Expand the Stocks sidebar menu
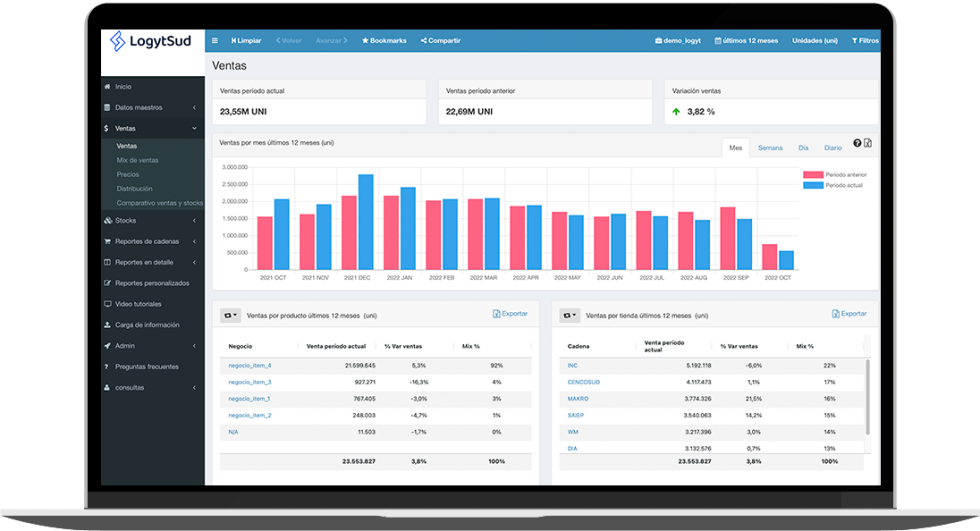Screen dimensions: 980x531 tap(152, 221)
